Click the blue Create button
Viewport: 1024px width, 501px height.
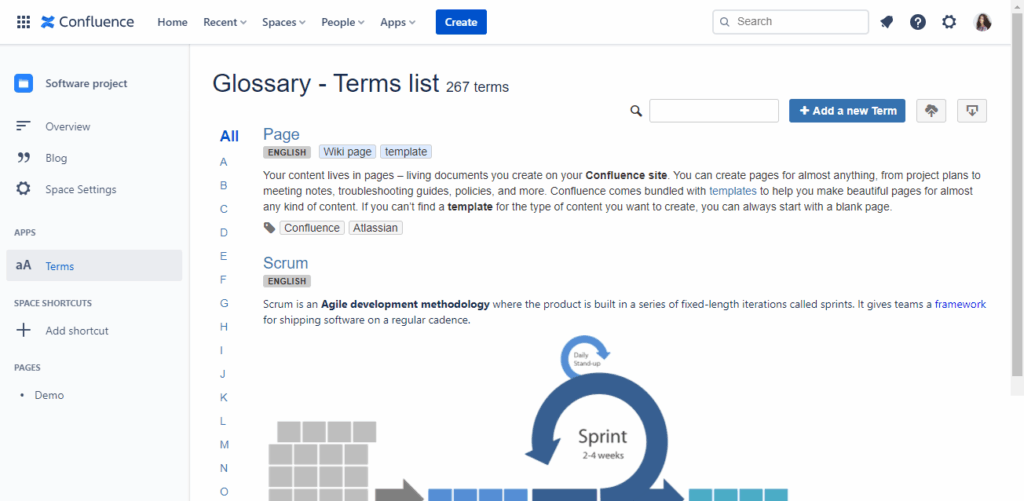coord(461,22)
